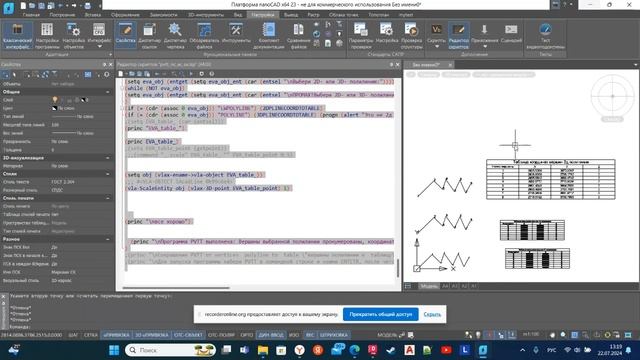Screen dimensions: 640x360
Task: Run Проверка структуры from the ribbon
Action: [411, 36]
